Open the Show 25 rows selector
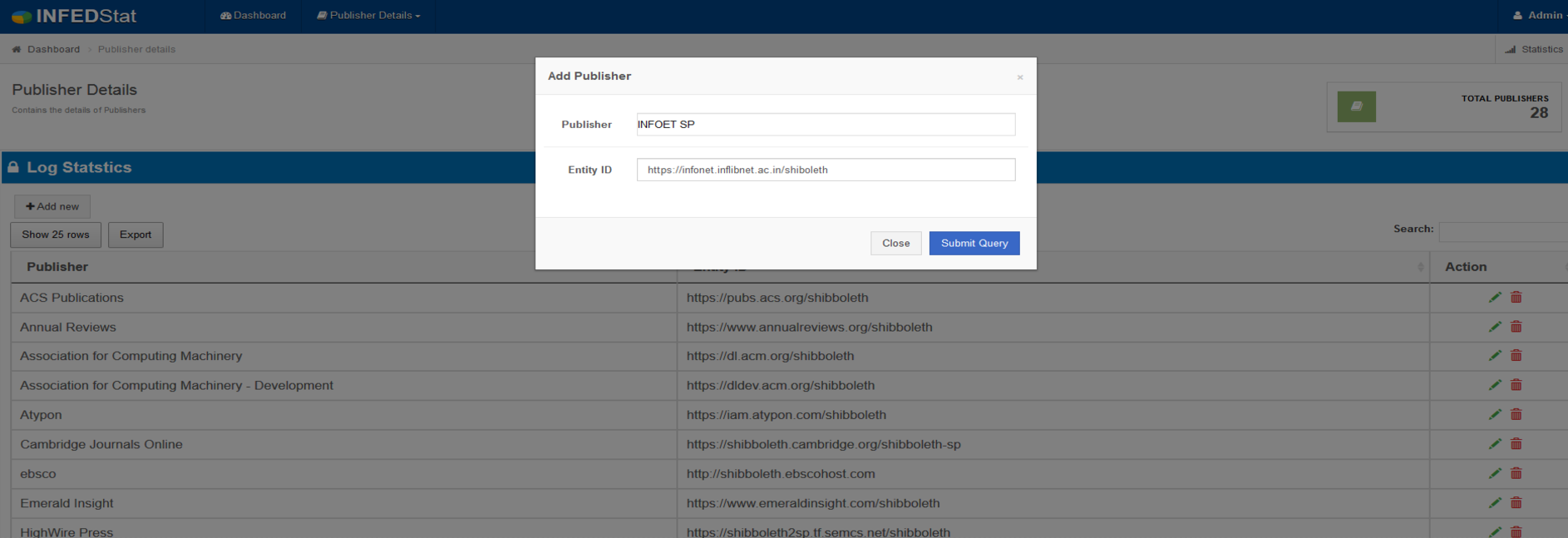 tap(56, 234)
